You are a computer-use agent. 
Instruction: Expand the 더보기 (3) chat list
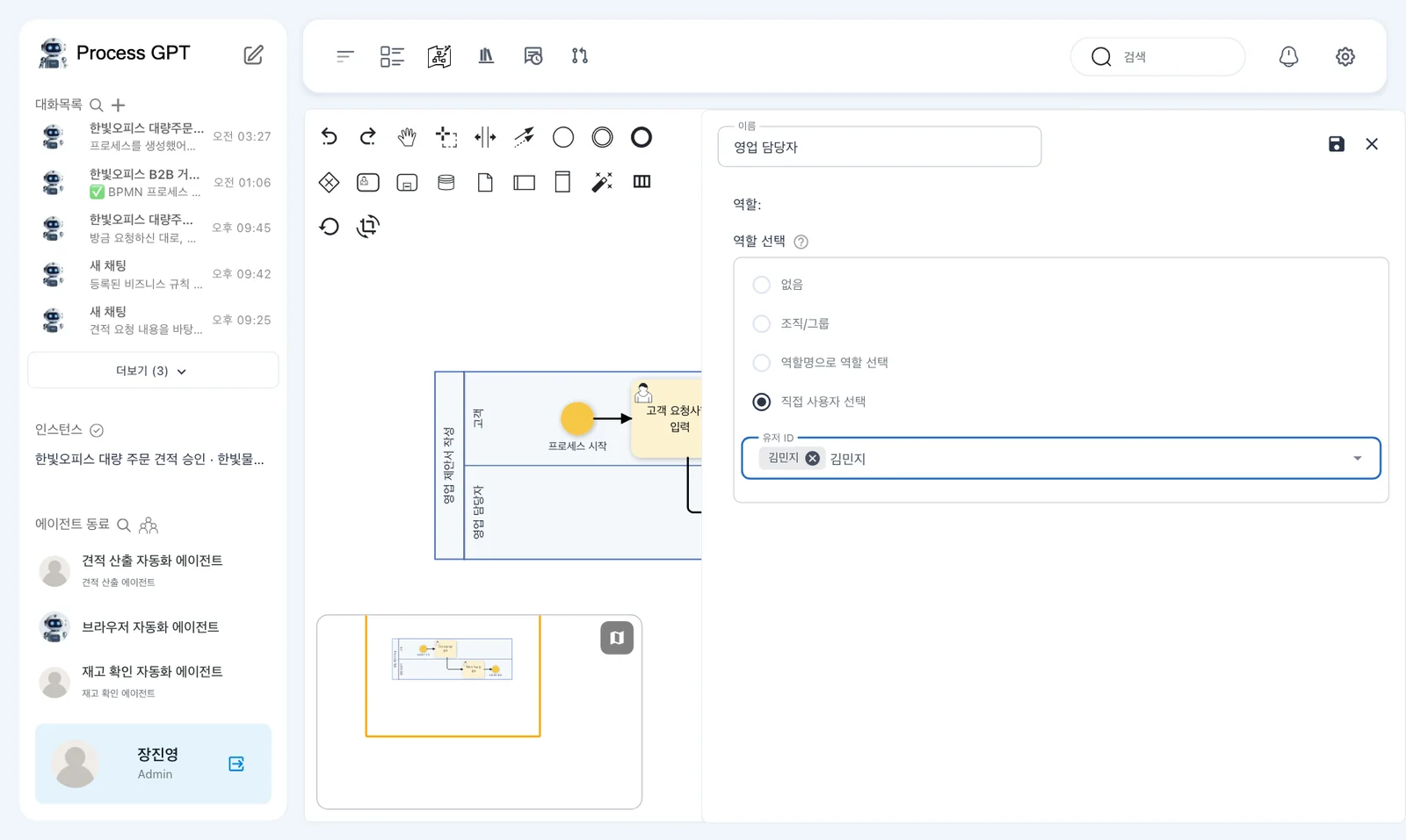pos(153,371)
